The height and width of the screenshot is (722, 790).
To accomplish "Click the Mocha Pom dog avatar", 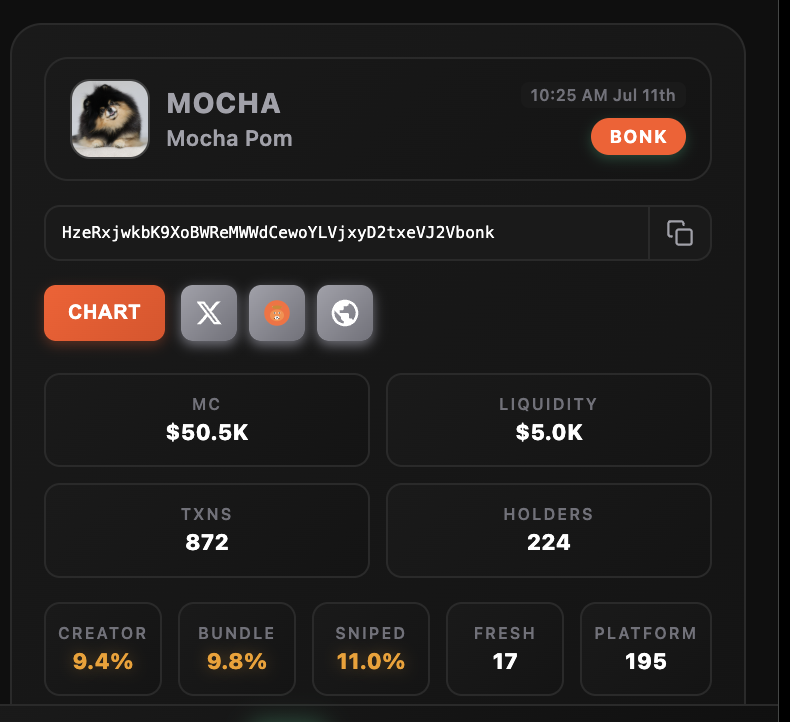I will pyautogui.click(x=110, y=119).
